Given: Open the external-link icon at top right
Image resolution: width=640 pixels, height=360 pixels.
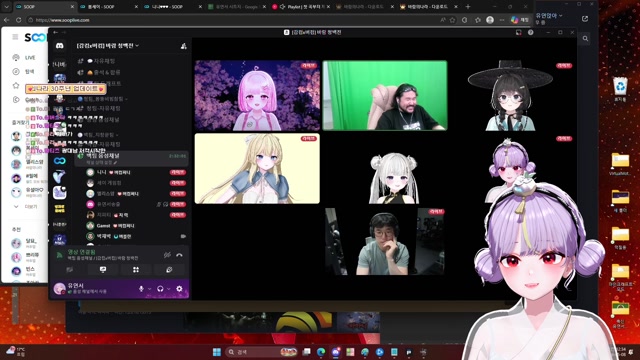Looking at the screenshot, I should click(585, 19).
